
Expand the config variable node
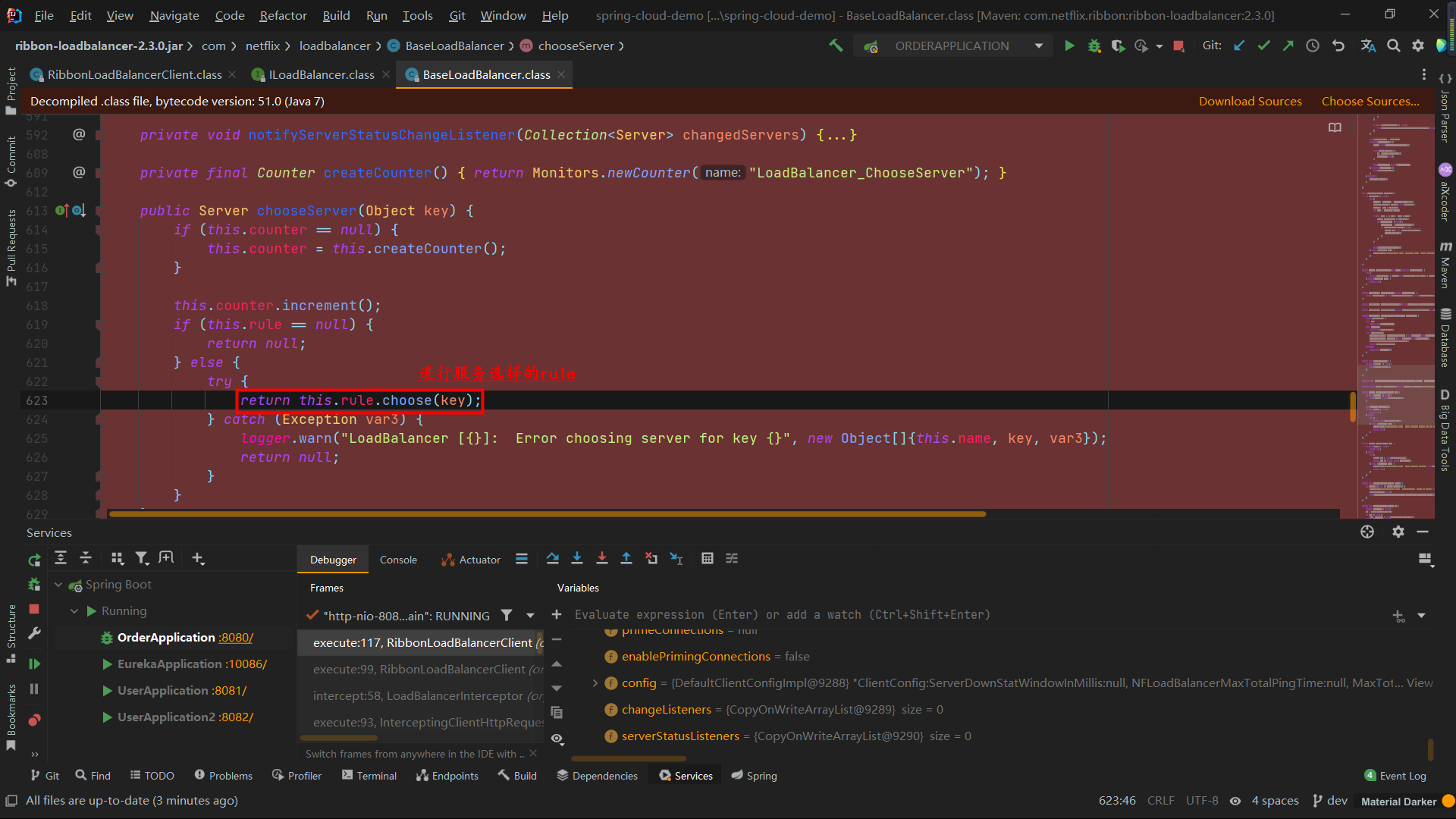[x=595, y=683]
